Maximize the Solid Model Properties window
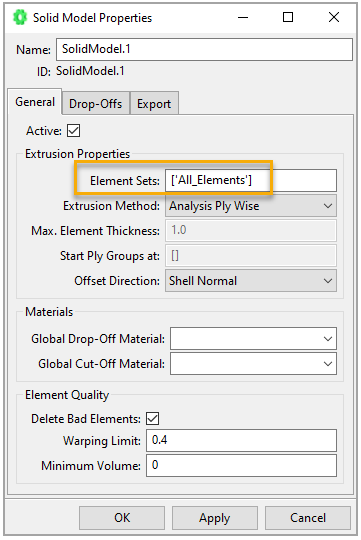361x540 pixels. (288, 17)
